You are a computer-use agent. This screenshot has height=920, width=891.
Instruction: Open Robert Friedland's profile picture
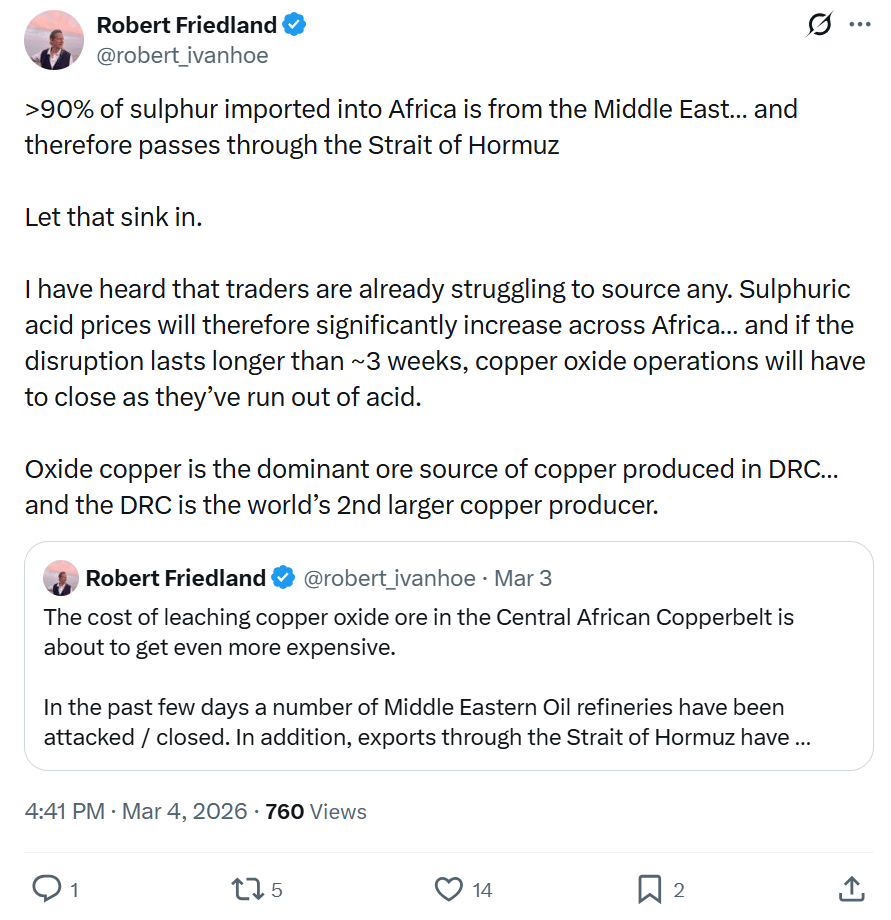(53, 40)
